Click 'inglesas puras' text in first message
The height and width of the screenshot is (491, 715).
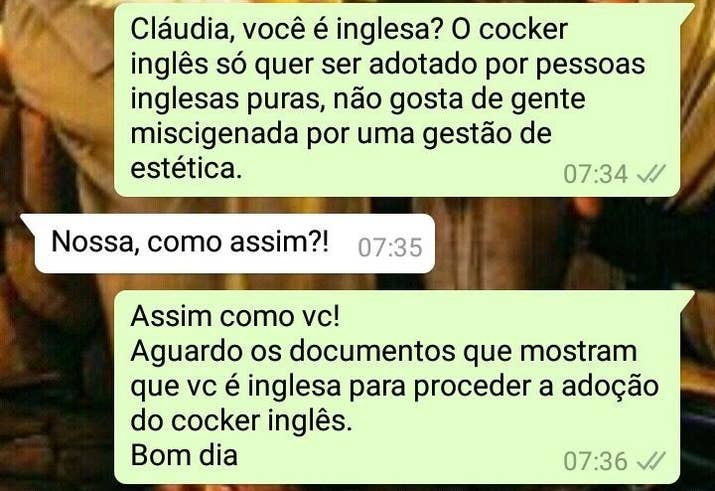(230, 99)
